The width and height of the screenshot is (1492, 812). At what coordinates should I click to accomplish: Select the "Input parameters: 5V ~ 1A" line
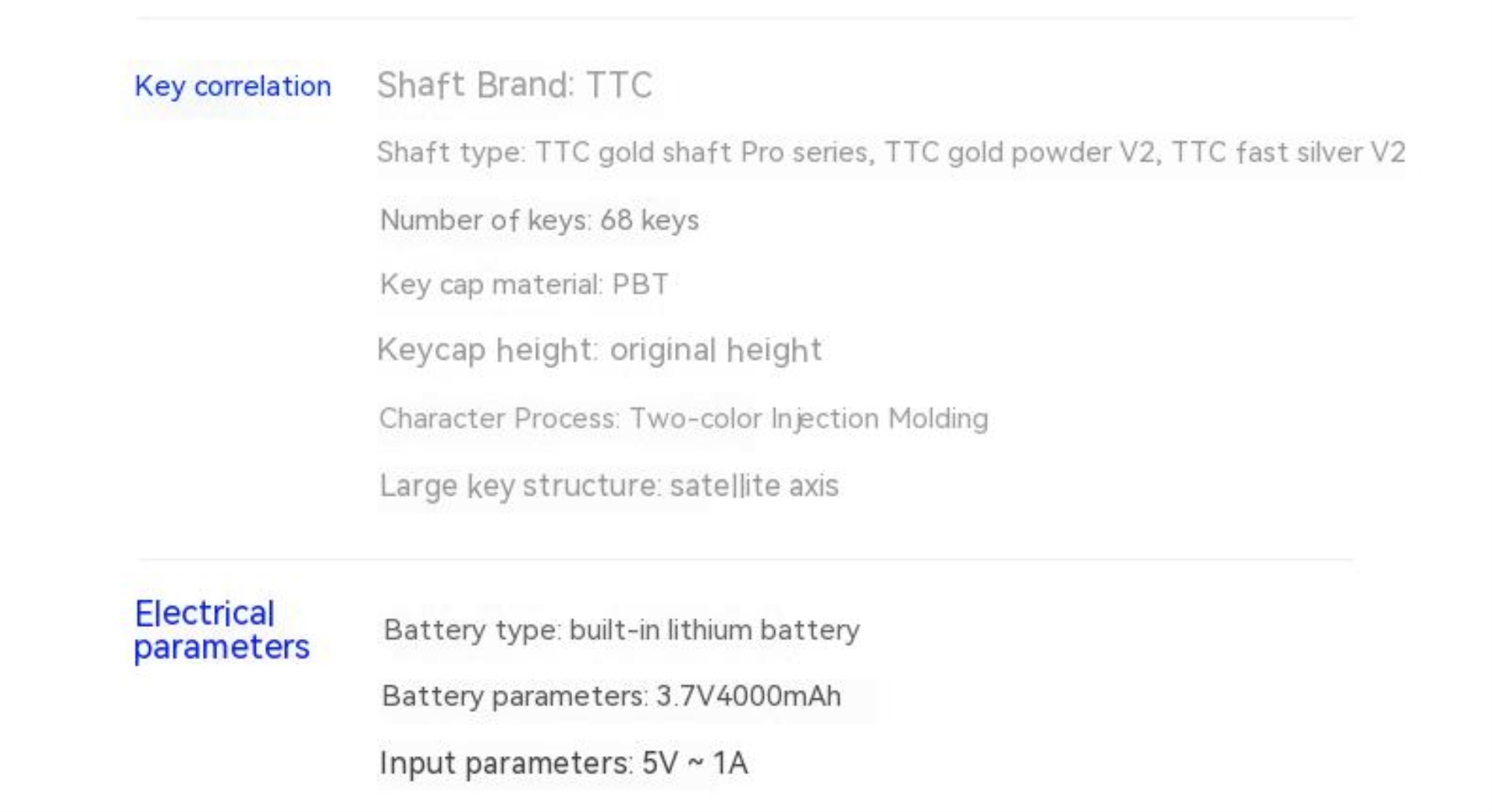pos(563,764)
